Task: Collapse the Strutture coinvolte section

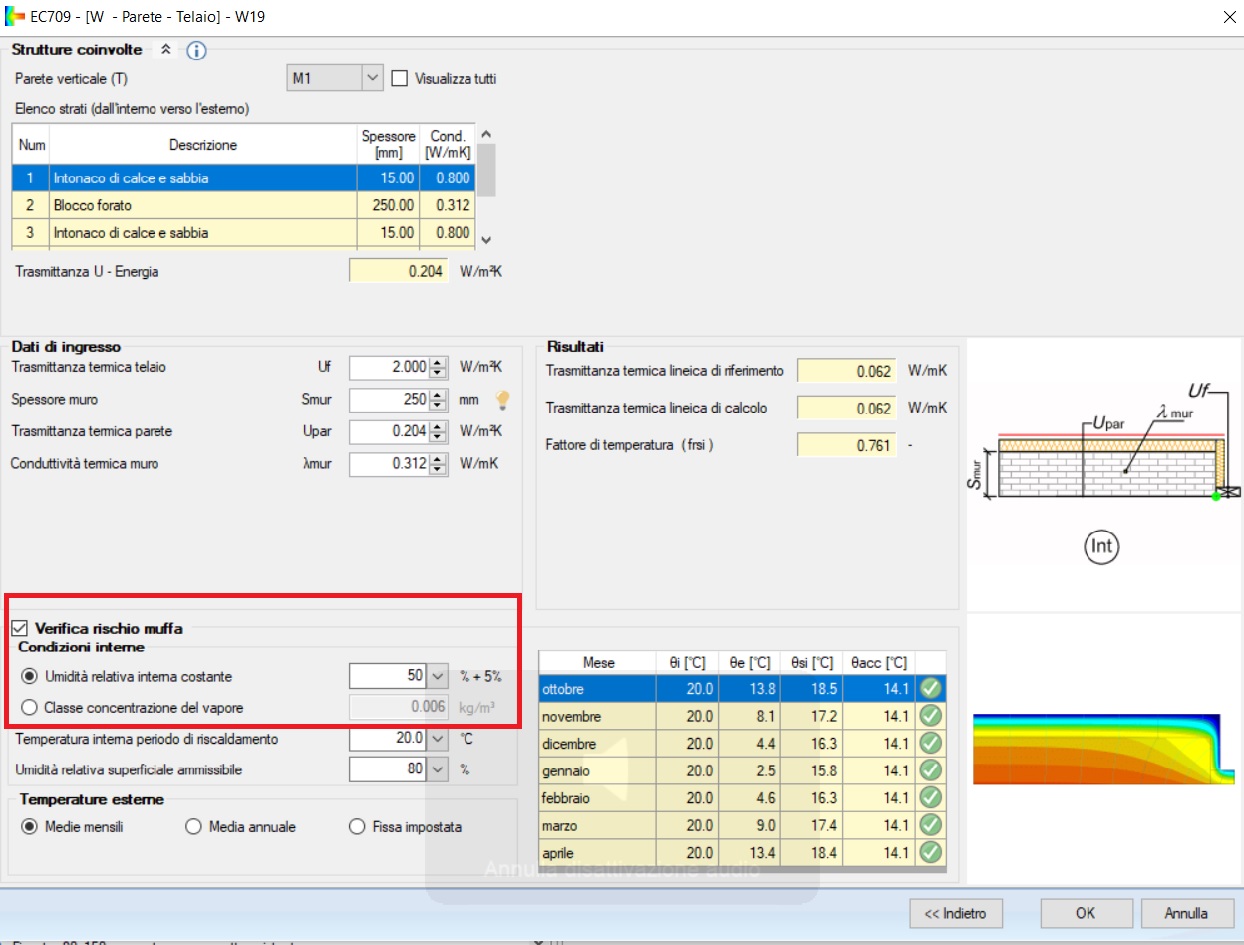Action: pos(166,50)
